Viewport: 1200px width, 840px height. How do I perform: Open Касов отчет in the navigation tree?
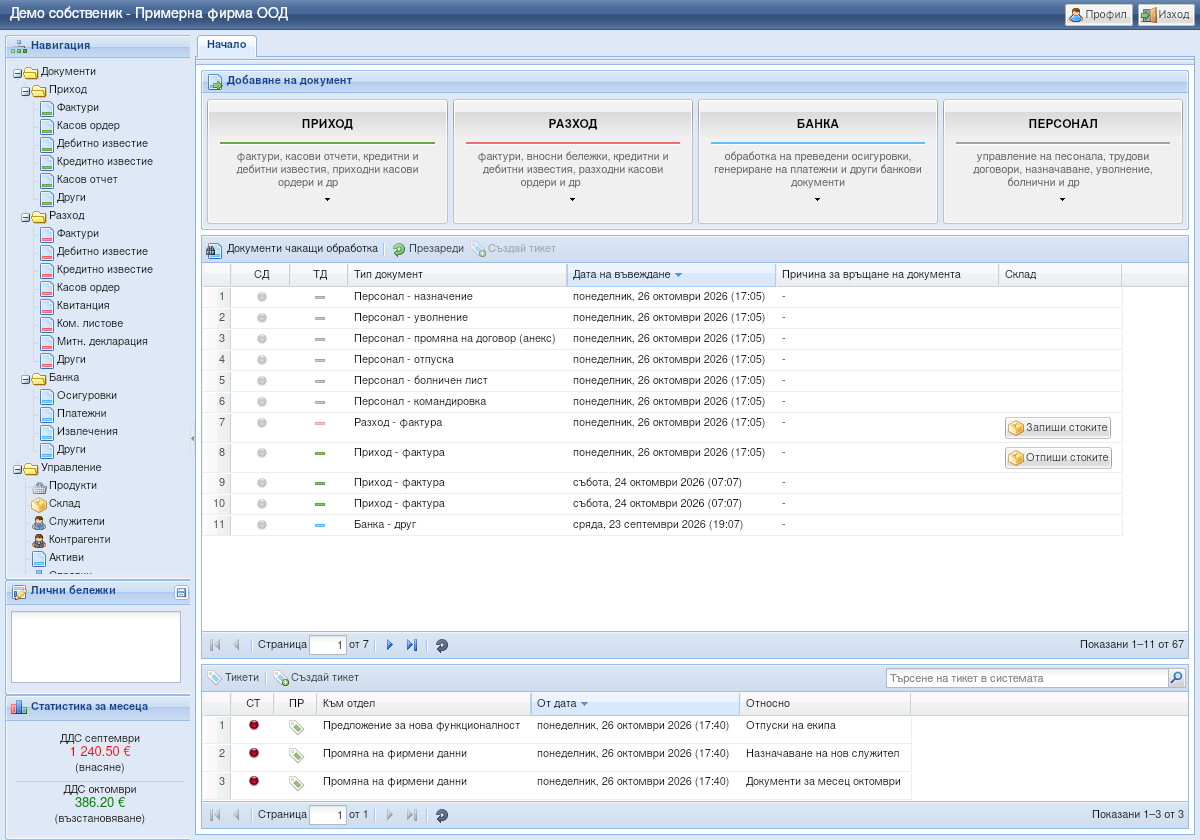[x=87, y=179]
